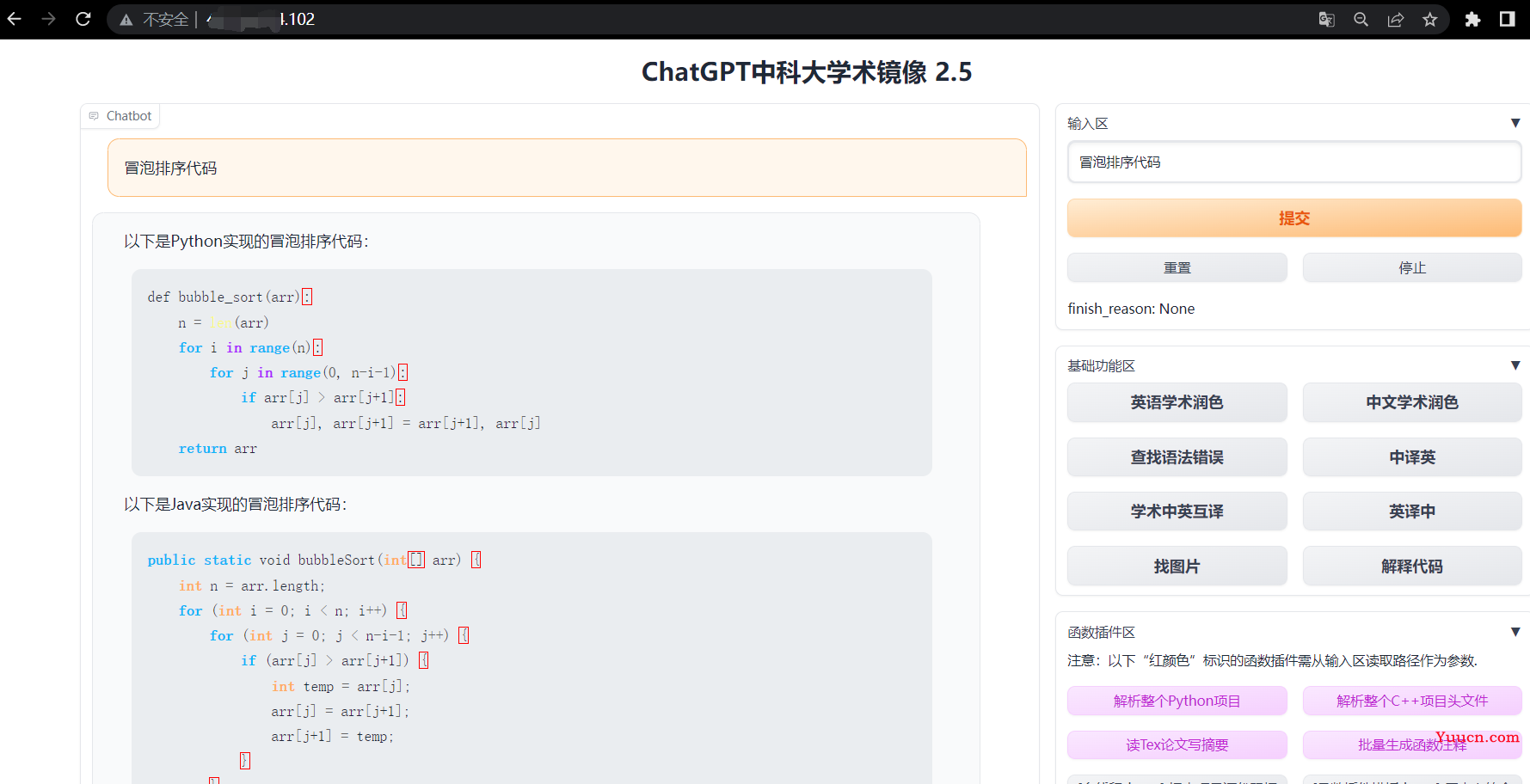Click text 以下是Python实现的冒泡排序代码
1530x784 pixels.
[x=246, y=242]
